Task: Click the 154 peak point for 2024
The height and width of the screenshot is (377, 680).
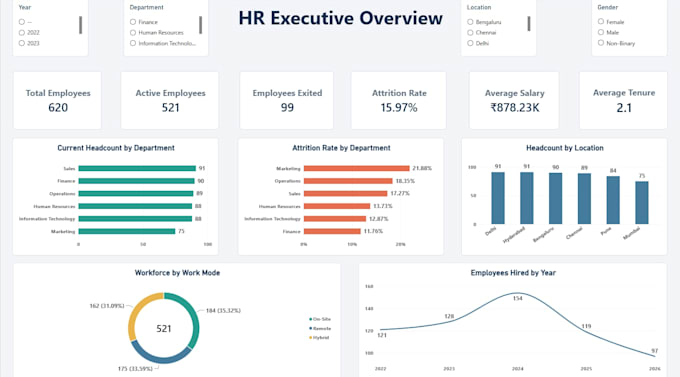Action: (517, 294)
